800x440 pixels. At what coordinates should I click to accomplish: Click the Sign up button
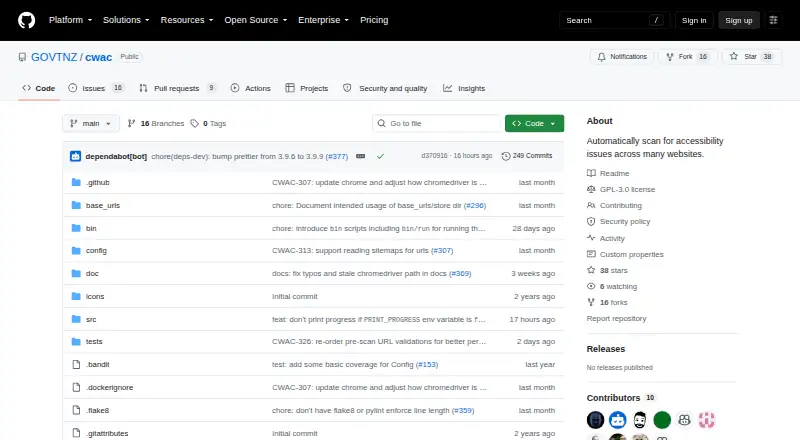(x=739, y=20)
